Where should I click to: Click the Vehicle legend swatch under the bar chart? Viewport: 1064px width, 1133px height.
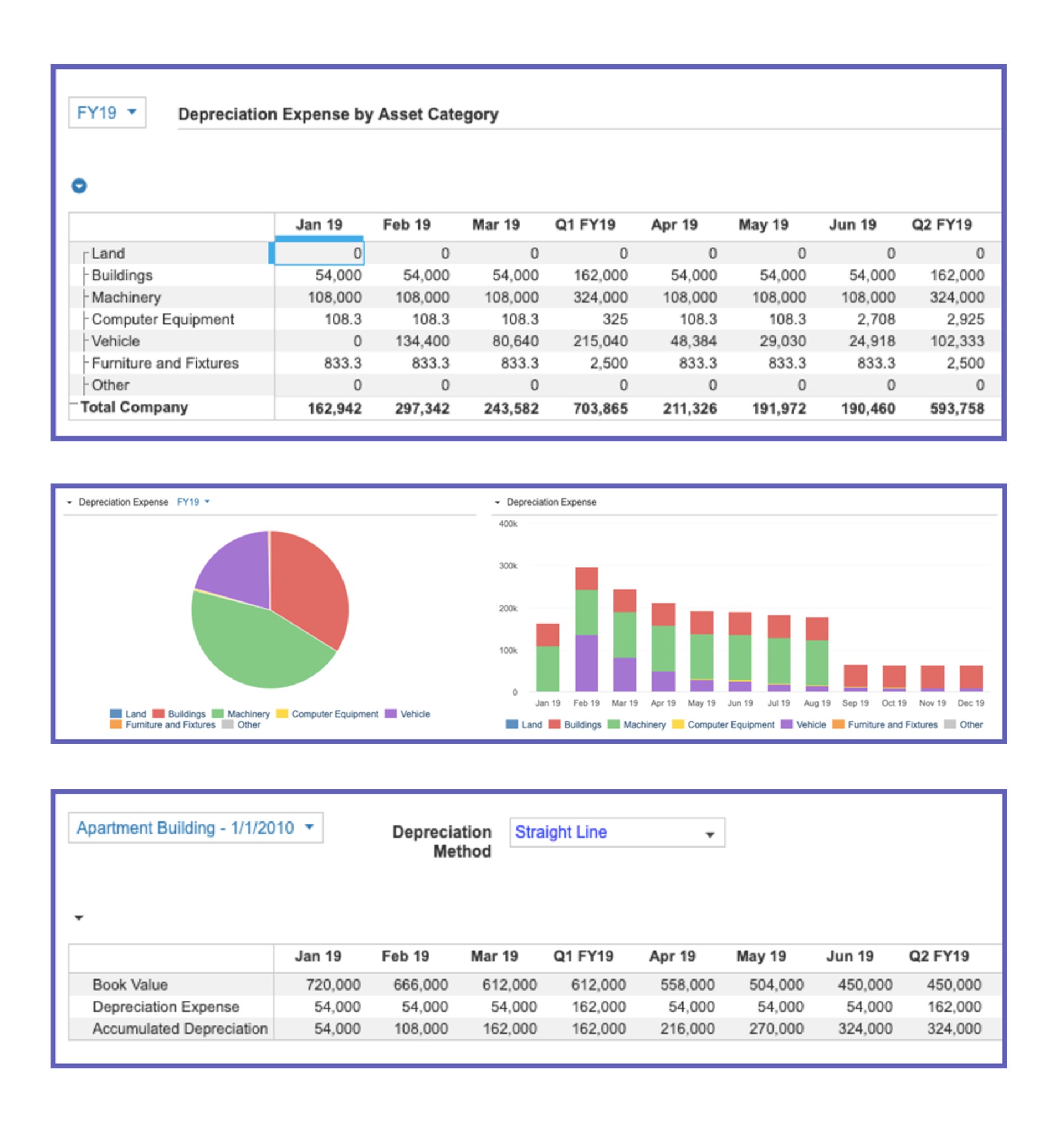tap(786, 724)
